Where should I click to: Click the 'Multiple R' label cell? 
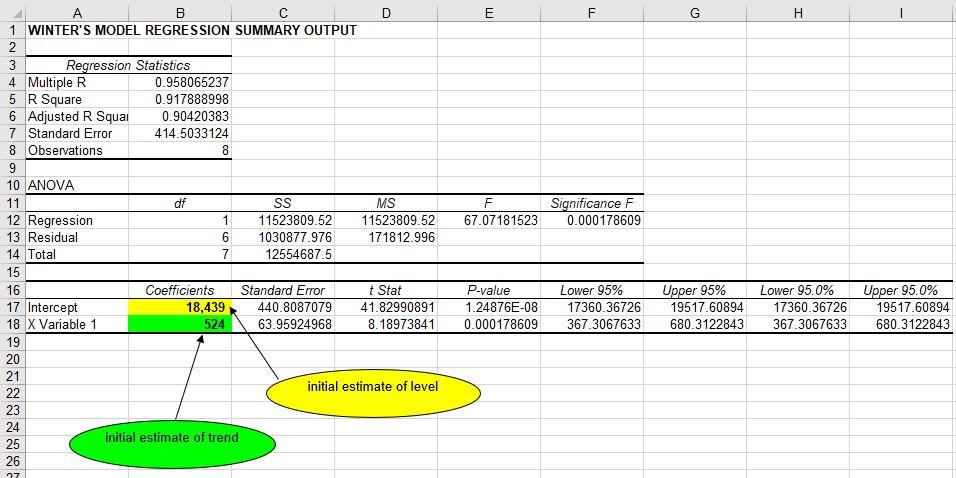pos(77,82)
